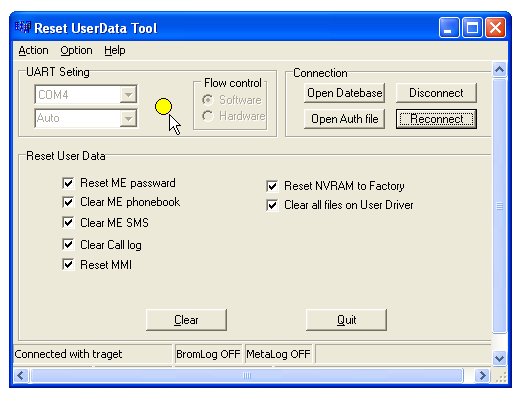Close the Reset UserData Tool window
This screenshot has height=409, width=529.
(495, 28)
